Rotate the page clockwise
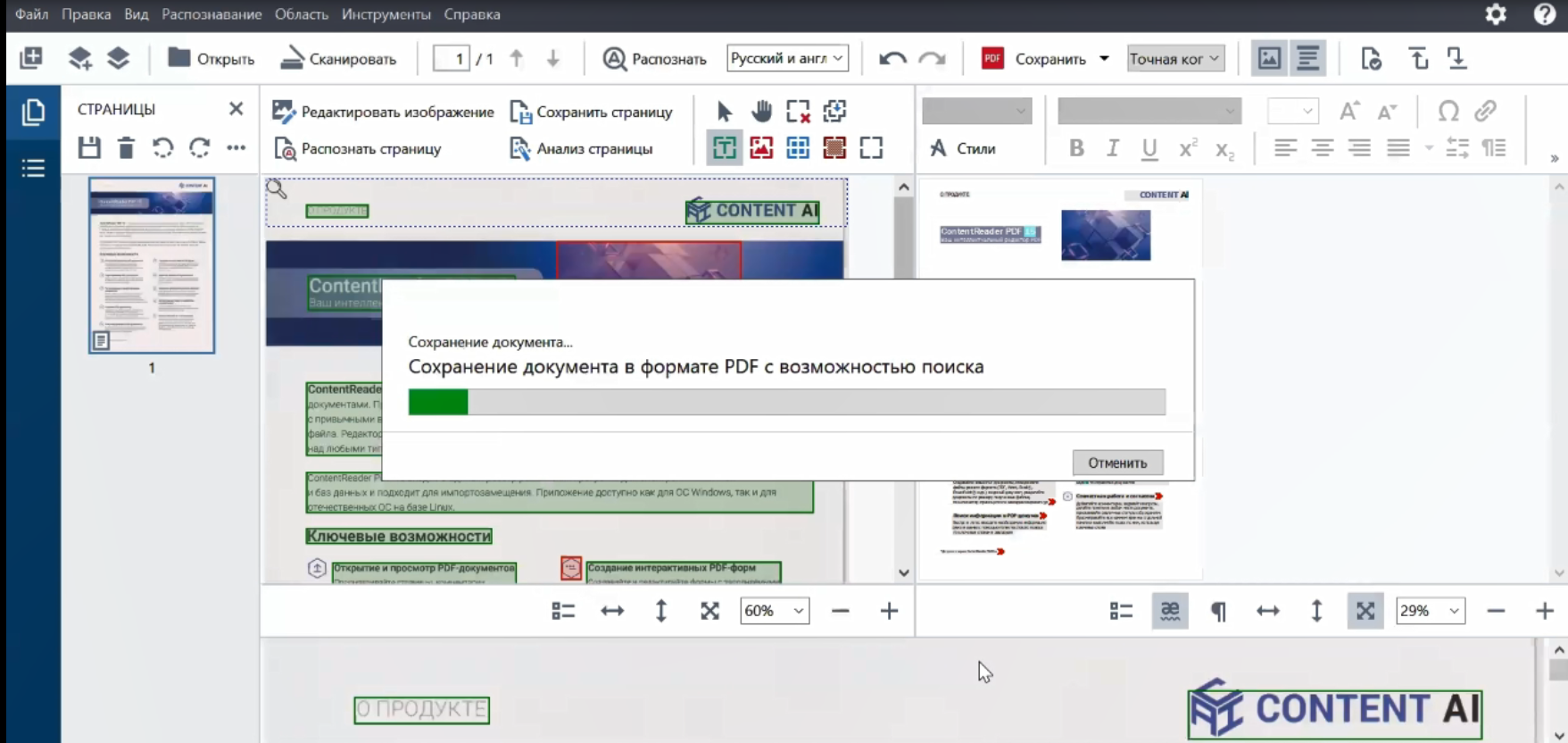1568x743 pixels. point(199,147)
